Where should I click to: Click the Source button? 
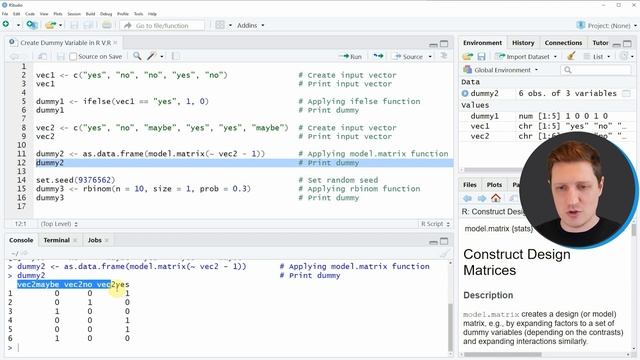(409, 56)
